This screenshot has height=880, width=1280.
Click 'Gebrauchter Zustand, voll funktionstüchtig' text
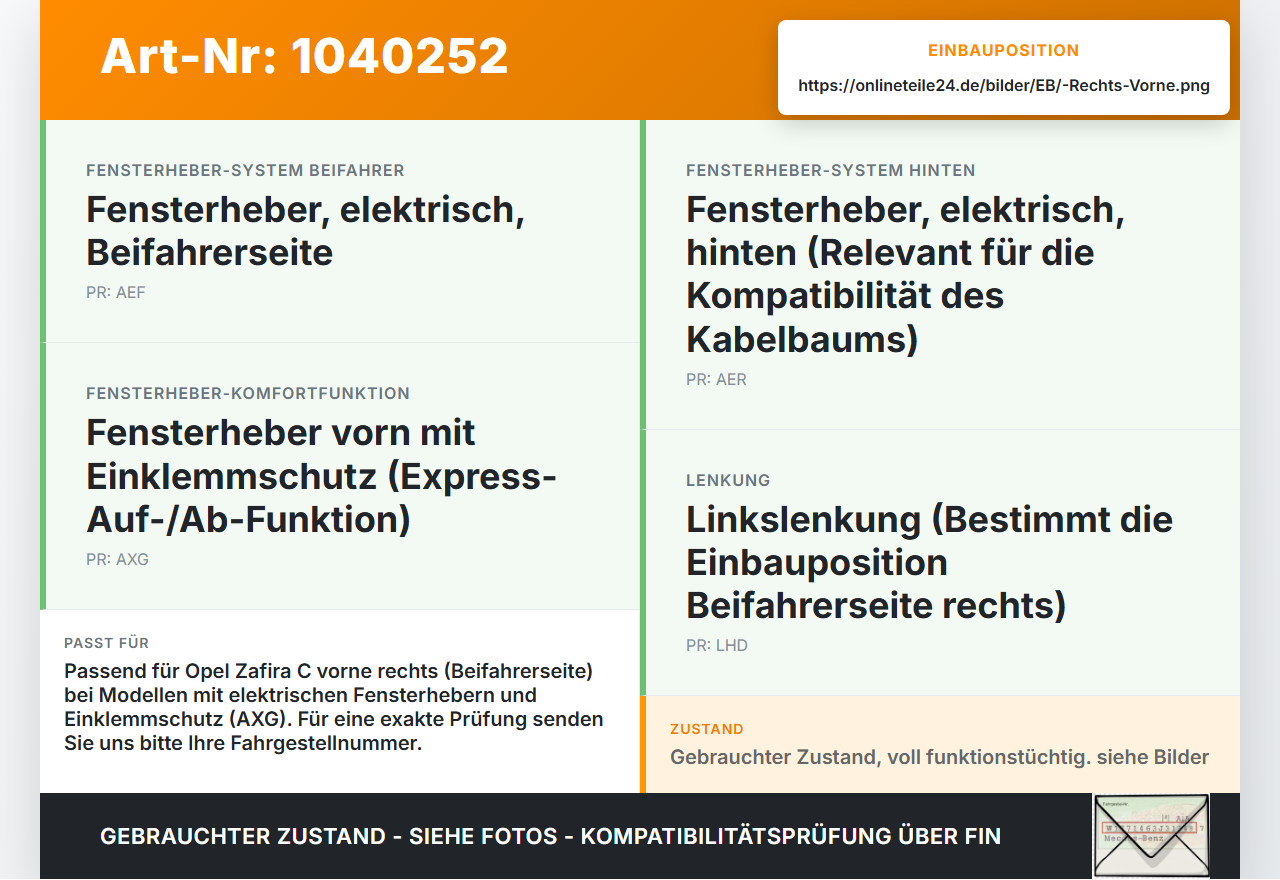tap(940, 757)
